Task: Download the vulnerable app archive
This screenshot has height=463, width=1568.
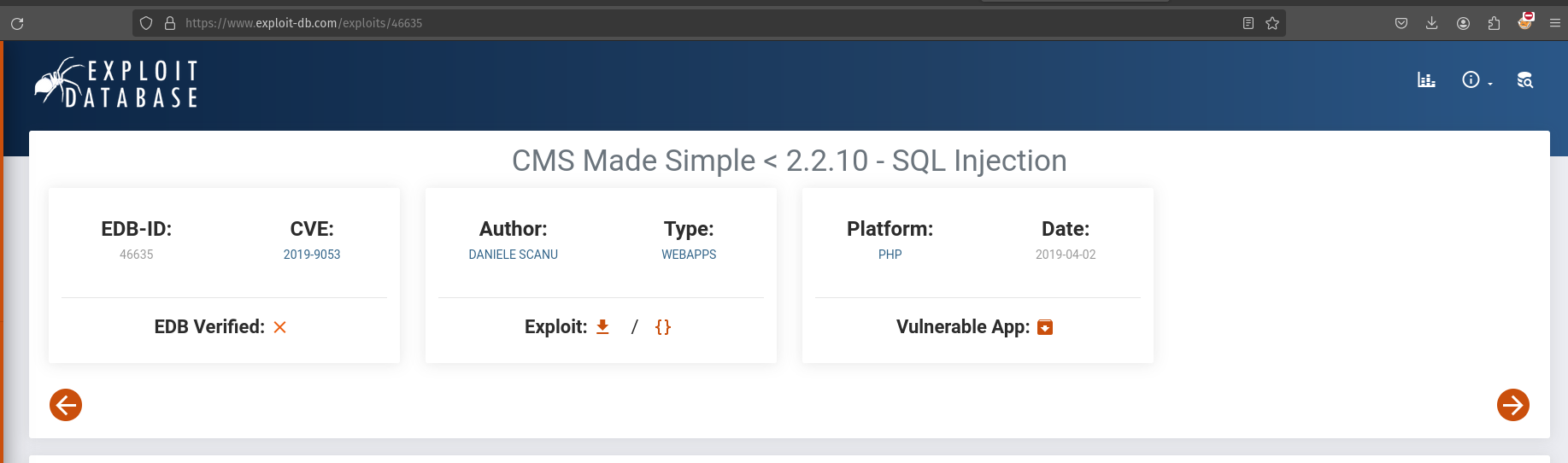Action: click(x=1045, y=327)
